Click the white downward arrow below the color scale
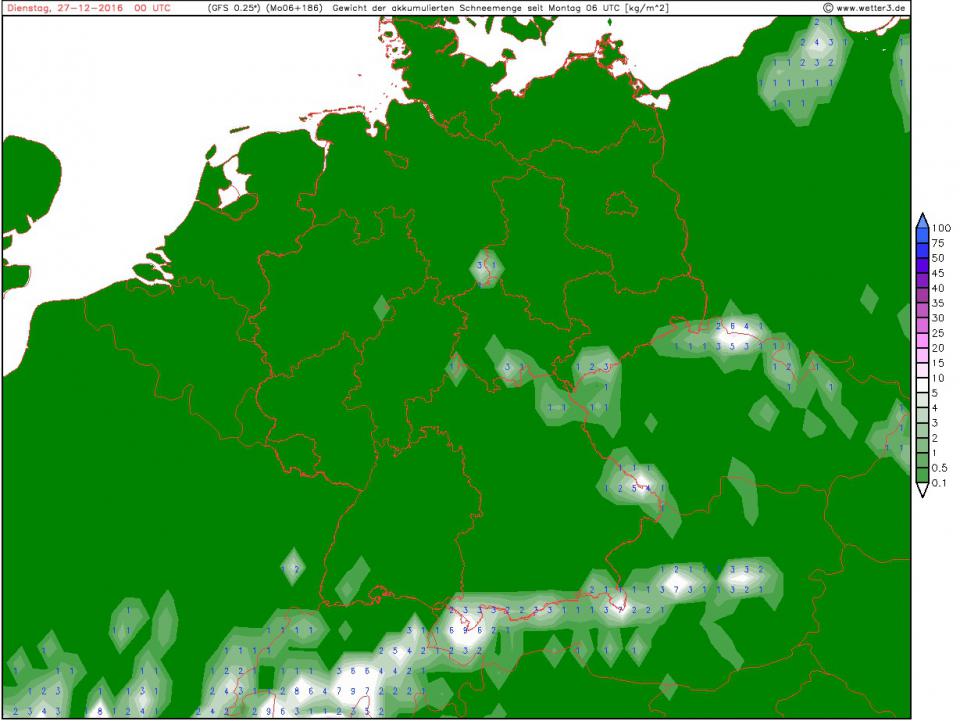The image size is (960, 721). point(921,491)
